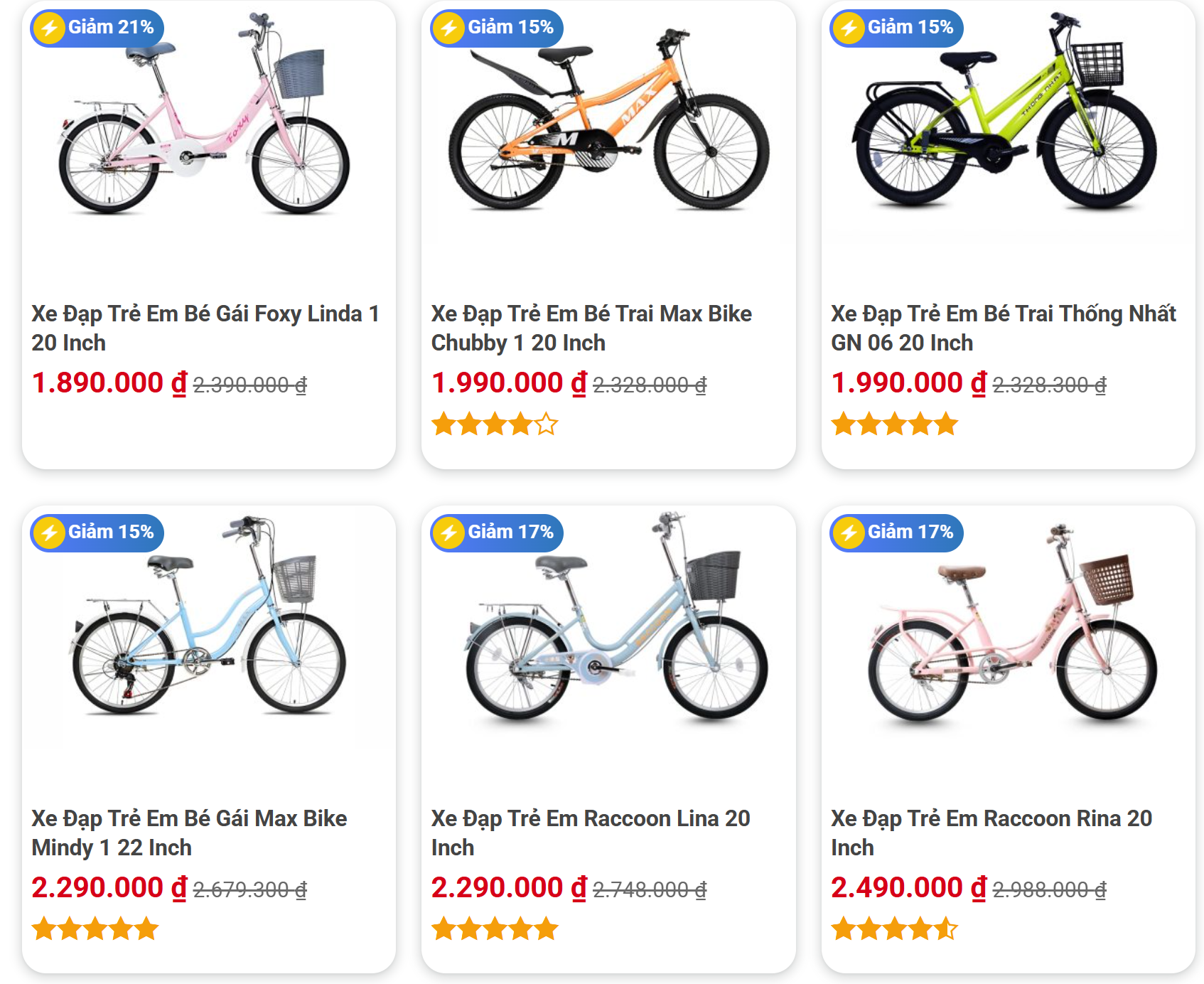Image resolution: width=1204 pixels, height=984 pixels.
Task: Open Foxy Linda 1 20 Inch title link
Action: tap(205, 328)
